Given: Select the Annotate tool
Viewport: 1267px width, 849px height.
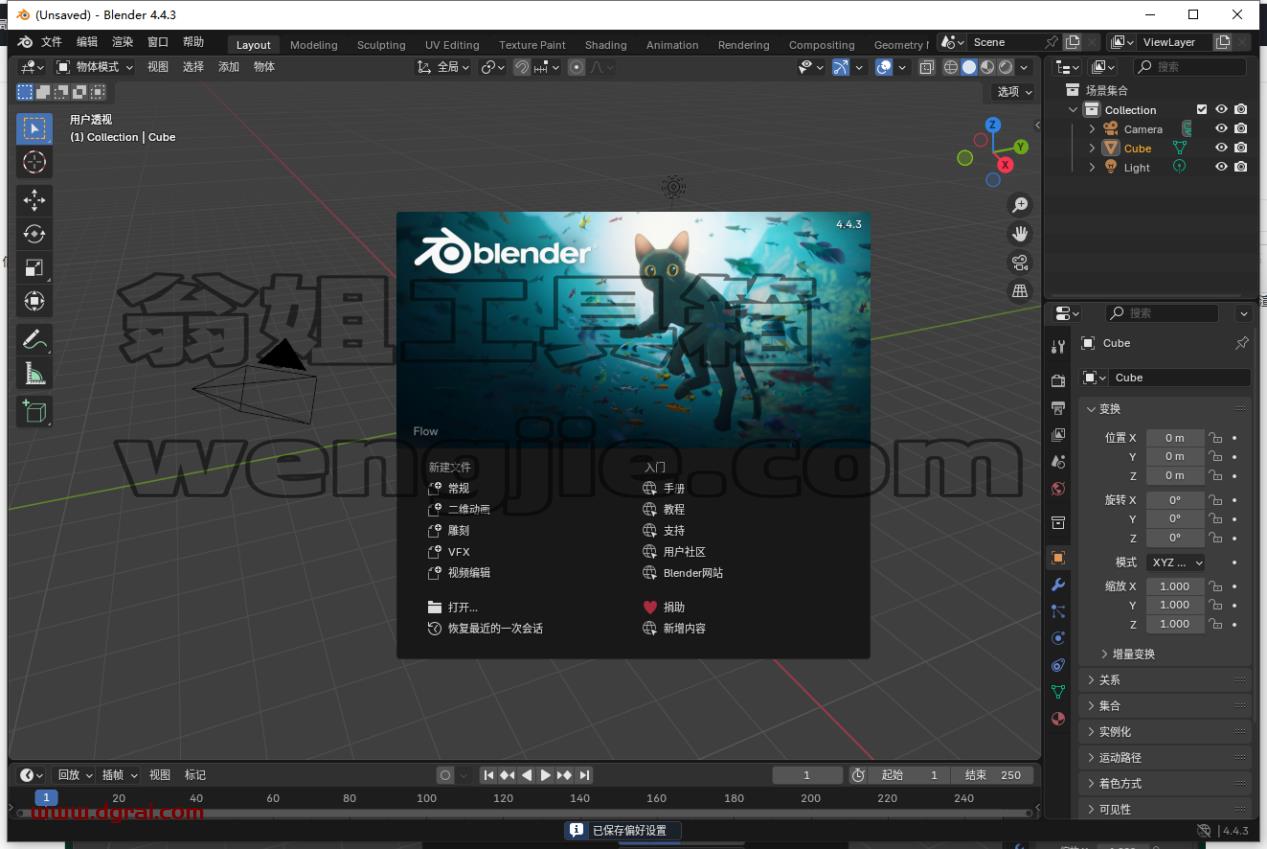Looking at the screenshot, I should coord(34,340).
